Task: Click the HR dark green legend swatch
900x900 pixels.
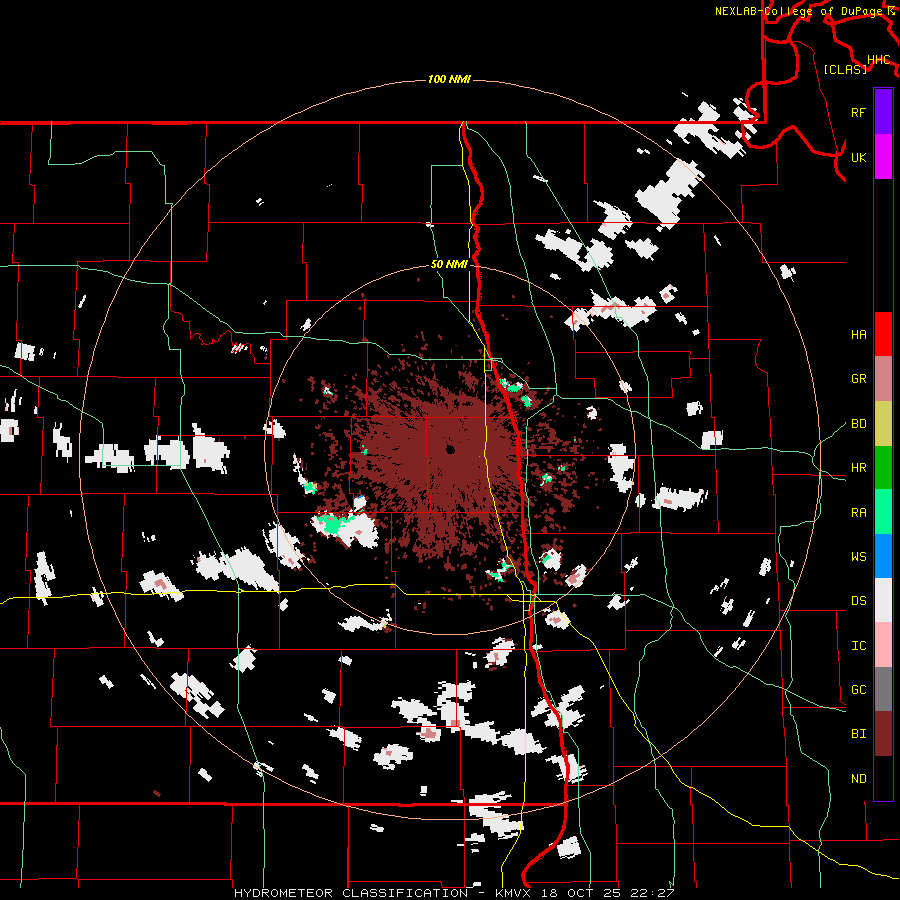Action: click(883, 468)
